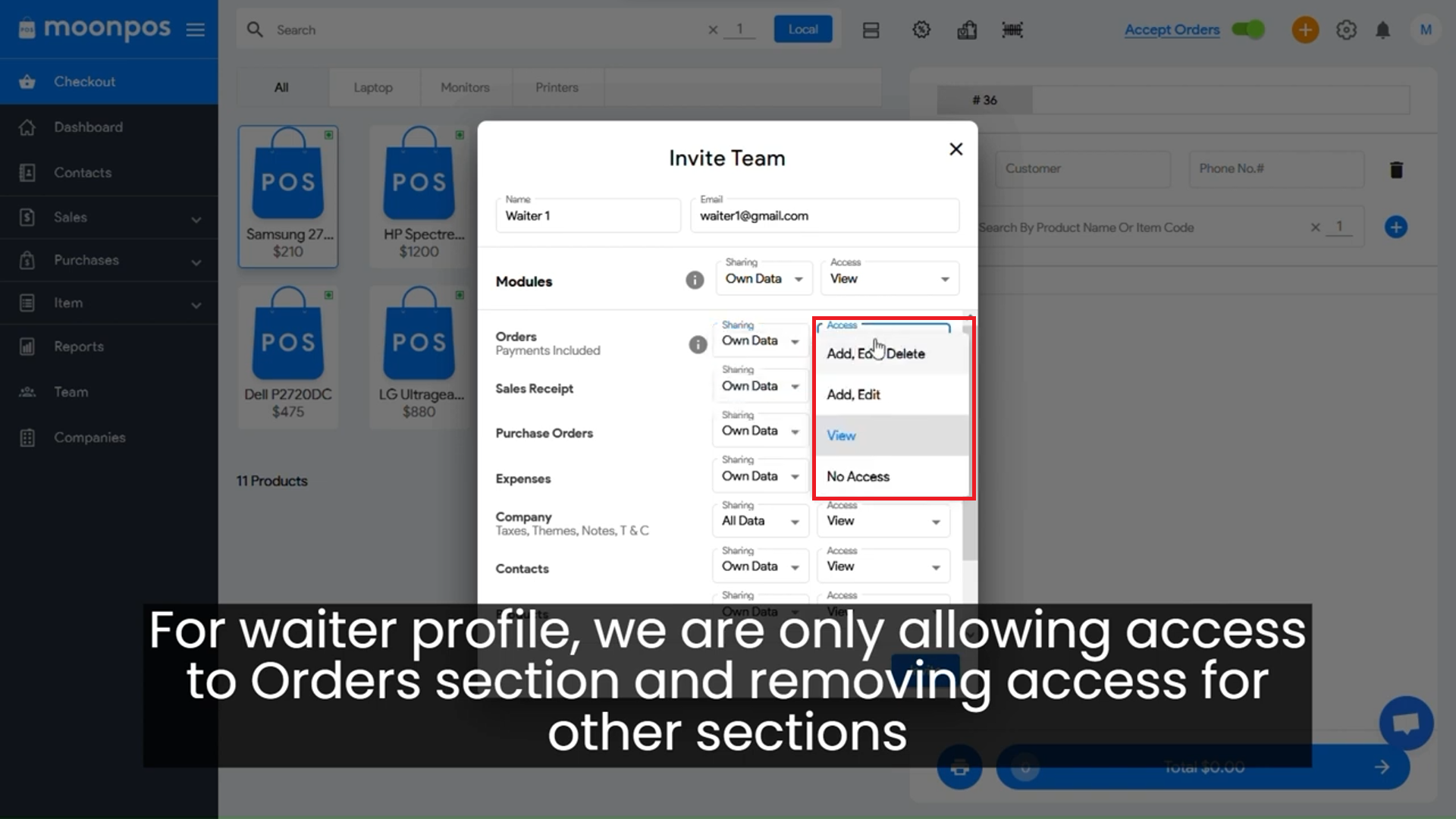The width and height of the screenshot is (1456, 819).
Task: Toggle the hamburger menu next to moonpos logo
Action: coord(196,30)
